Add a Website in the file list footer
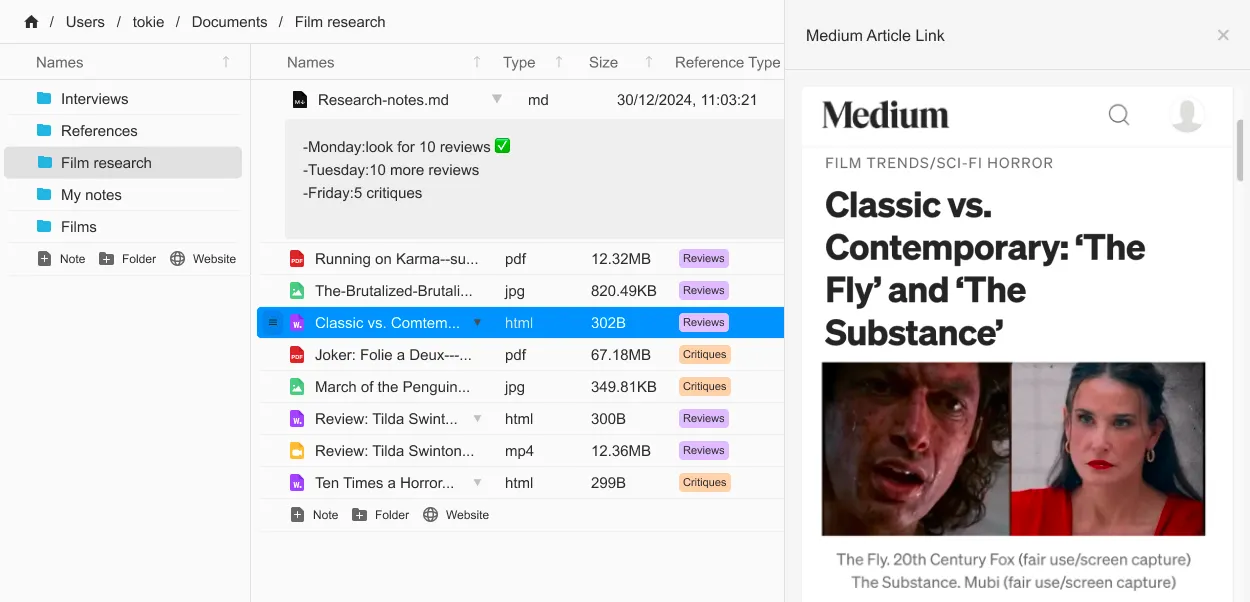Viewport: 1250px width, 602px height. pos(456,515)
